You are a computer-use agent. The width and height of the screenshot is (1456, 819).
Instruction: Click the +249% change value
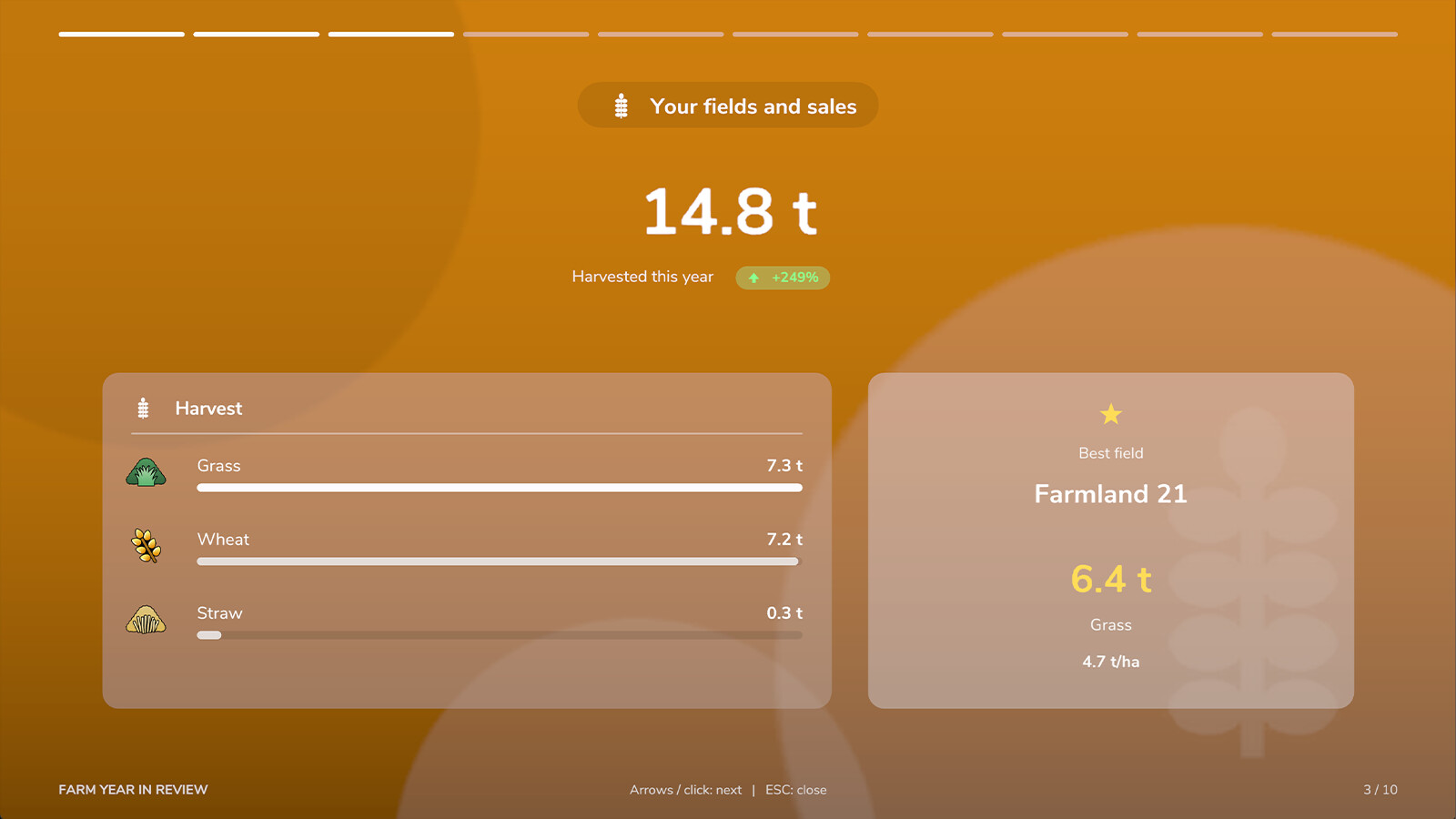click(794, 278)
